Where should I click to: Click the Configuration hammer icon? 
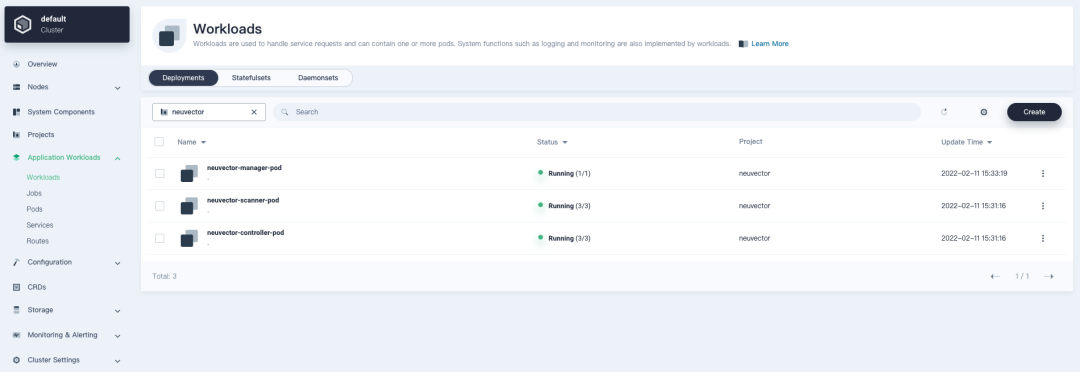coord(17,262)
